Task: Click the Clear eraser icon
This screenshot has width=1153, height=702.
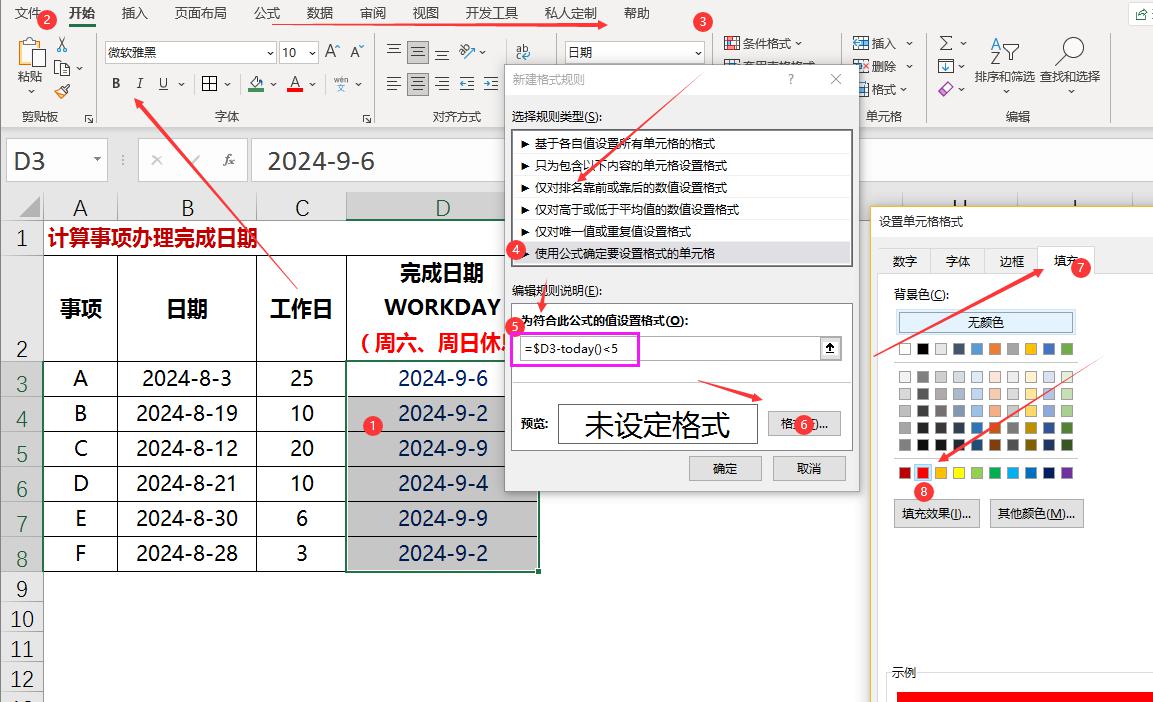Action: tap(946, 90)
